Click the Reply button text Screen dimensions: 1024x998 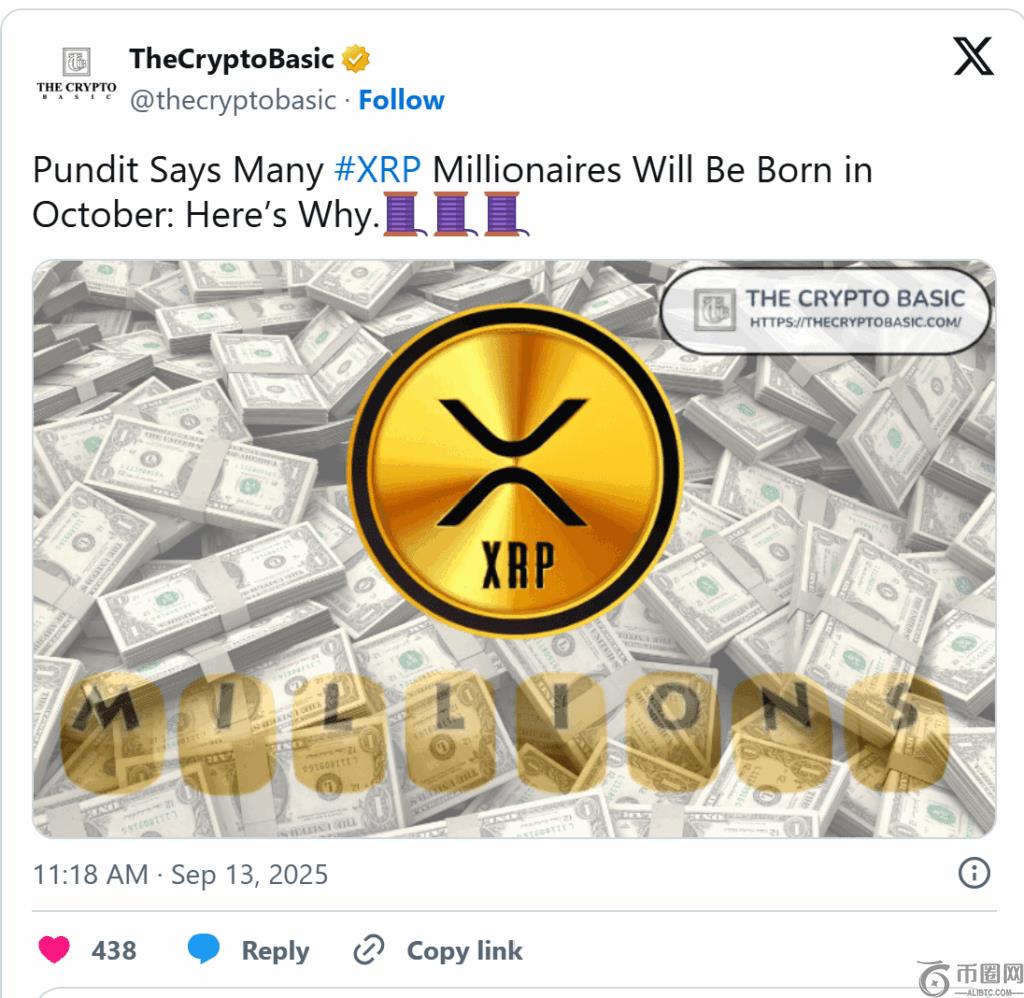click(x=275, y=951)
